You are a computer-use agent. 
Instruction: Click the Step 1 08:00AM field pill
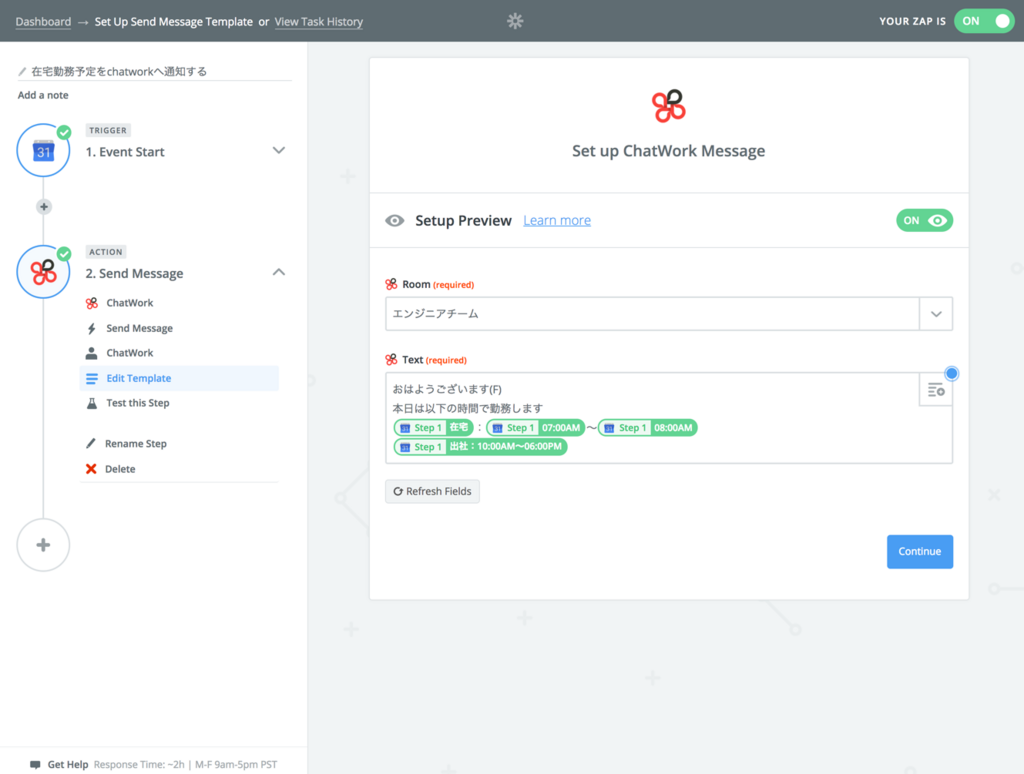[648, 428]
